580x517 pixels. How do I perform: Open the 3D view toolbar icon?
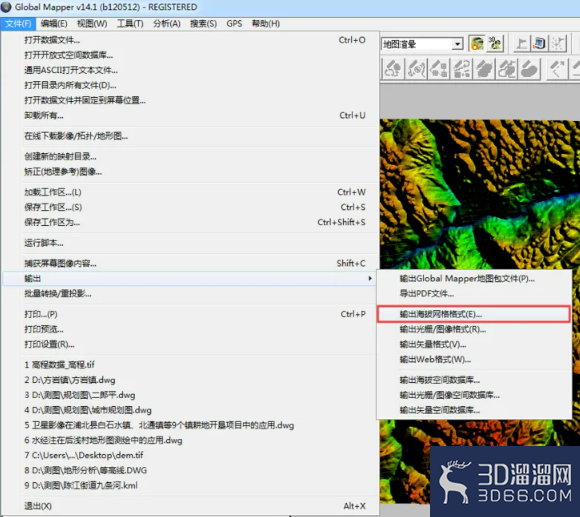click(495, 44)
